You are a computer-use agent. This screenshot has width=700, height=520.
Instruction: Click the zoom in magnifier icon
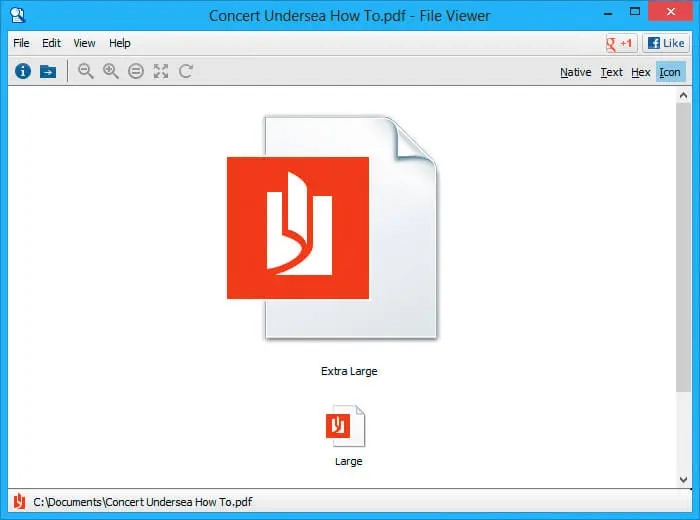[111, 71]
